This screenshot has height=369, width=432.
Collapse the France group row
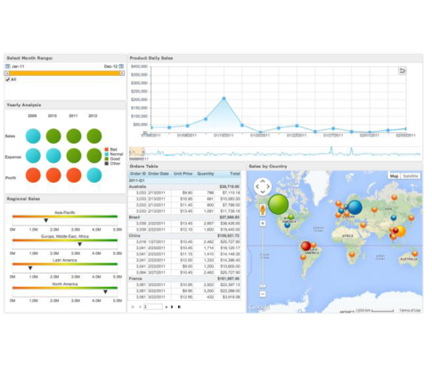184,278
